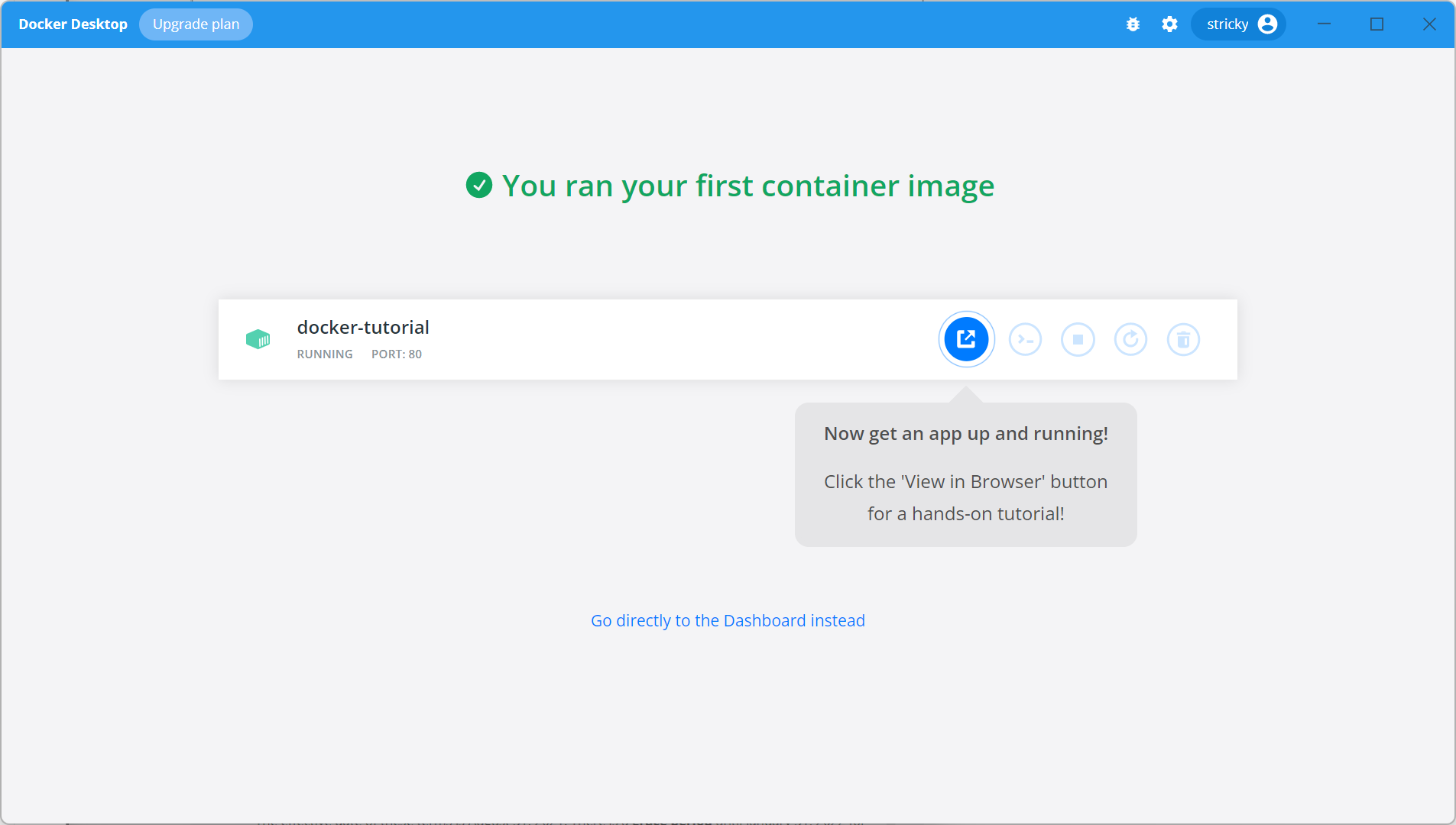Click the RUNNING status label
This screenshot has height=825, width=1456.
pos(325,354)
